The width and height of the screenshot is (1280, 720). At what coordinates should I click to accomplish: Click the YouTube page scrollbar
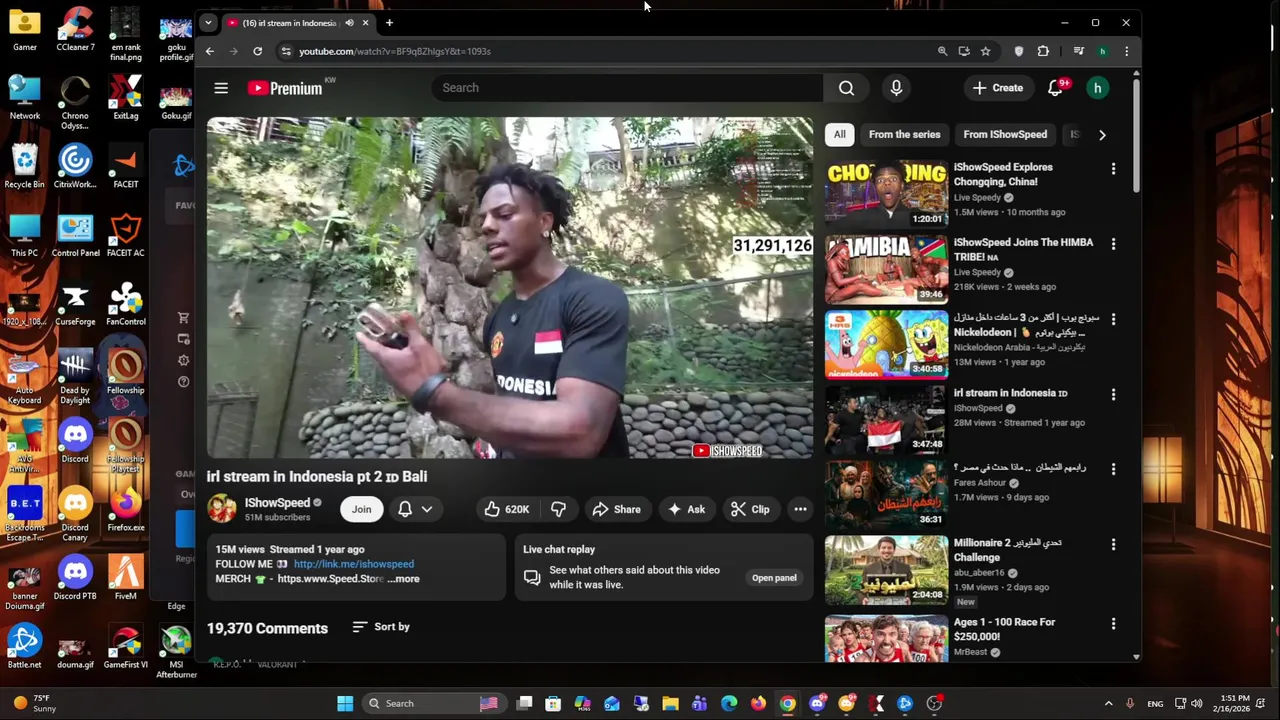point(1136,135)
